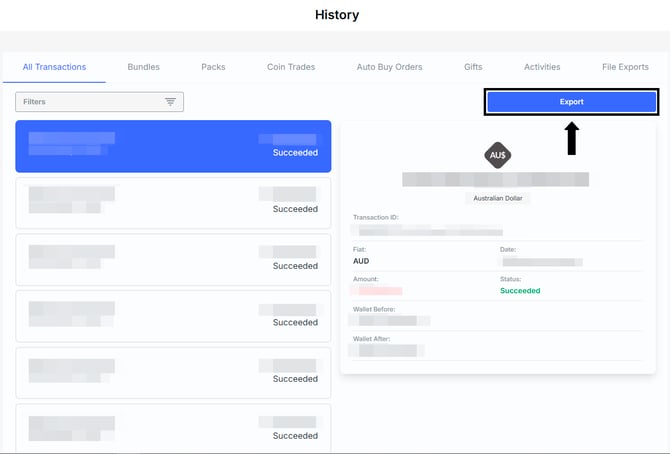Open the File Exports tab
670x454 pixels.
click(x=625, y=67)
